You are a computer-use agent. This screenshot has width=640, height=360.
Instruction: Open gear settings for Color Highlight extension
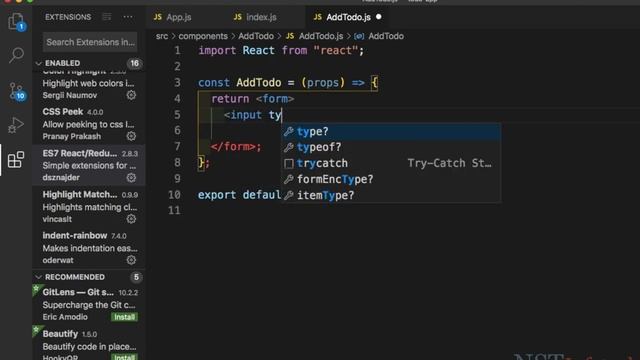pyautogui.click(x=131, y=95)
